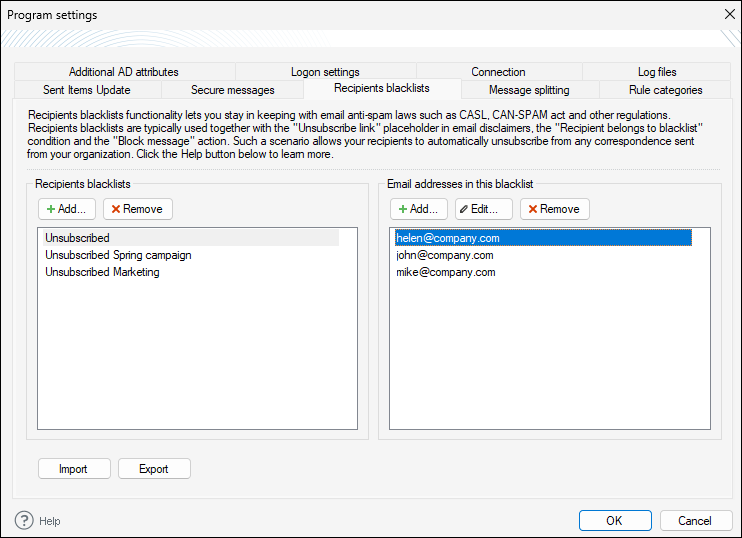Add an email address to this blacklist
This screenshot has height=538, width=742.
(419, 209)
